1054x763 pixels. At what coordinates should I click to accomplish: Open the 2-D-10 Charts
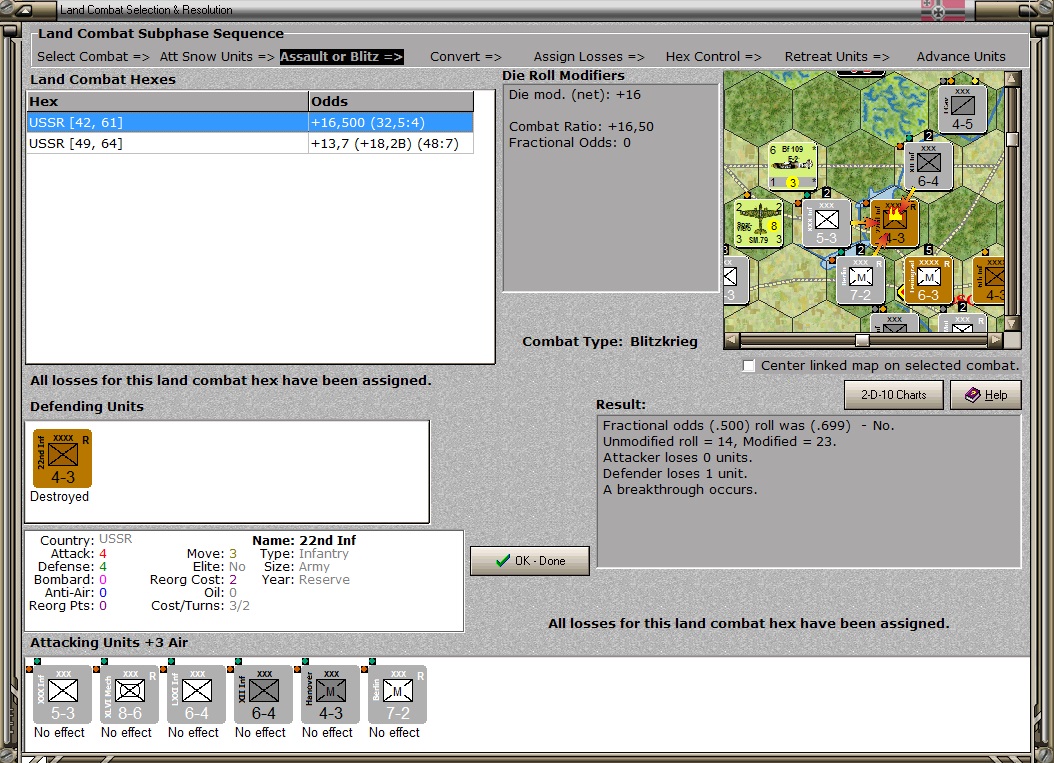pyautogui.click(x=893, y=395)
